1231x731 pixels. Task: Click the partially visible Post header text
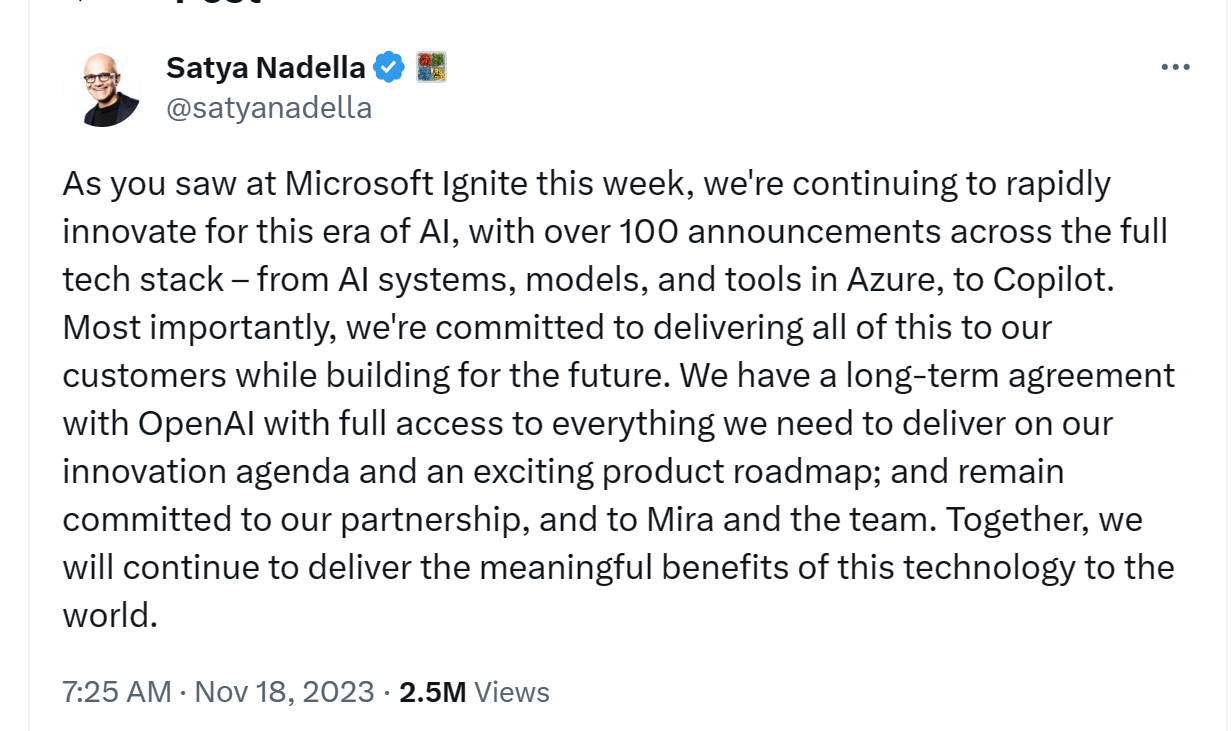click(x=217, y=3)
